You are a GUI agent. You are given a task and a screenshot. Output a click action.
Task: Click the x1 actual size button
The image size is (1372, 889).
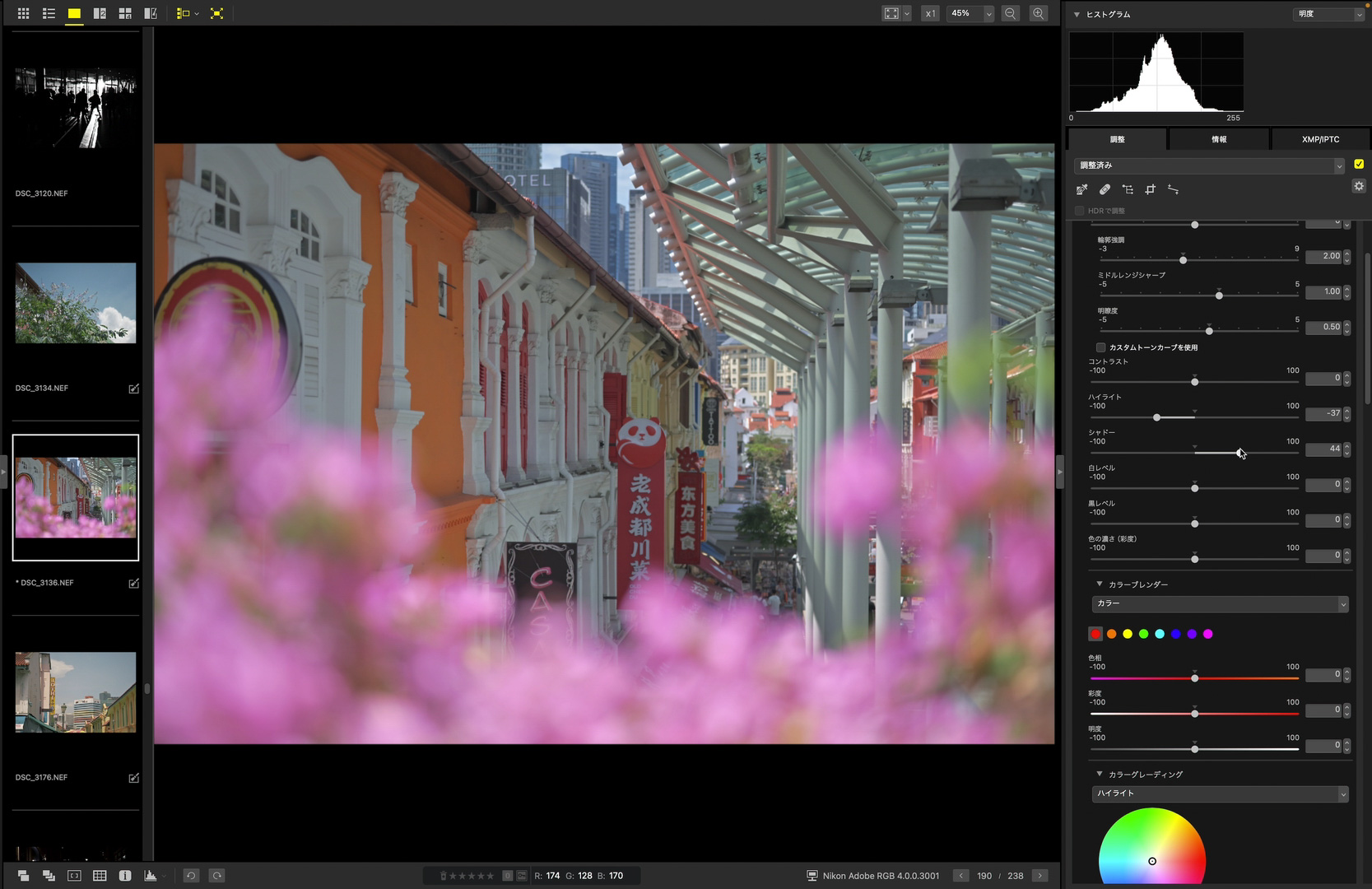[930, 13]
